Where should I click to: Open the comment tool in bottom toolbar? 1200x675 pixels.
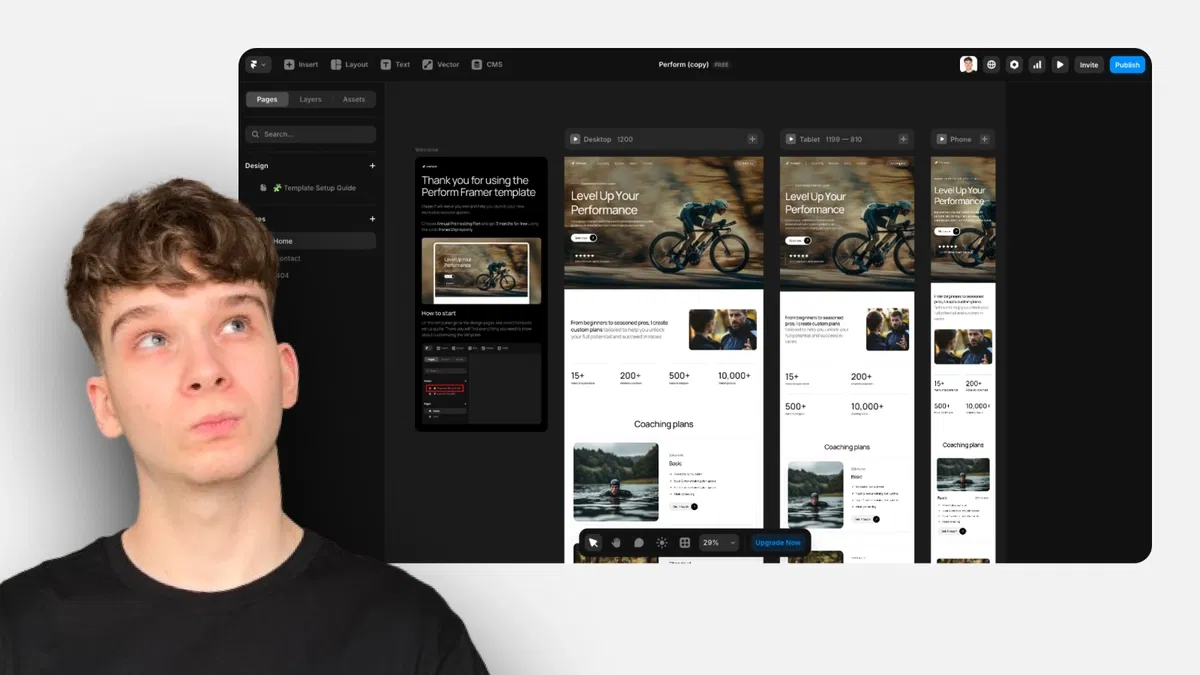tap(639, 542)
